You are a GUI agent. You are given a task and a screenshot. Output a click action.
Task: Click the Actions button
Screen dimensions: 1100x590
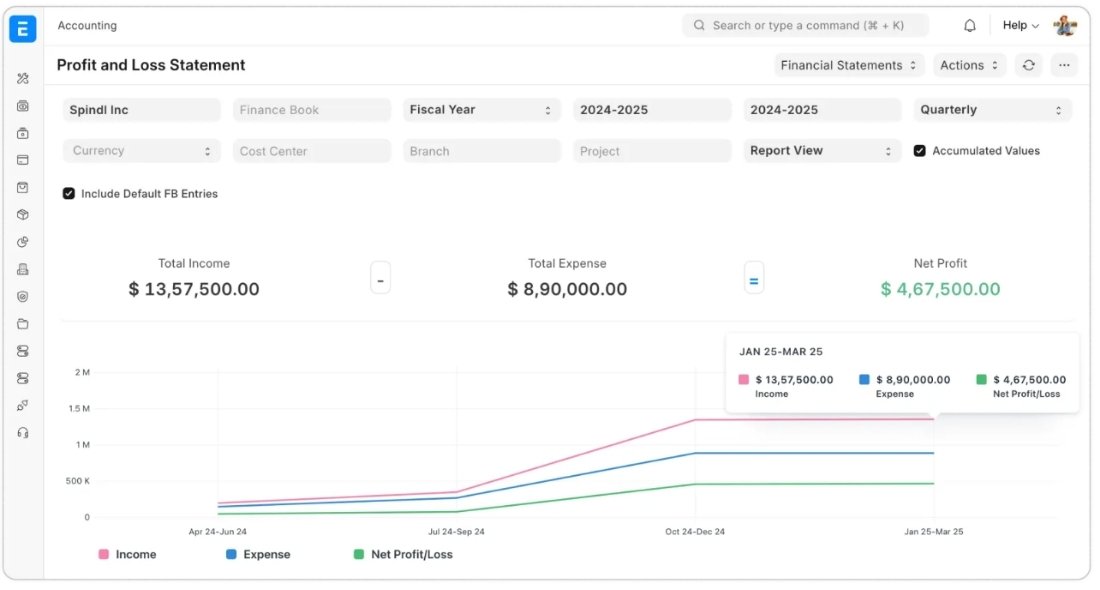970,65
